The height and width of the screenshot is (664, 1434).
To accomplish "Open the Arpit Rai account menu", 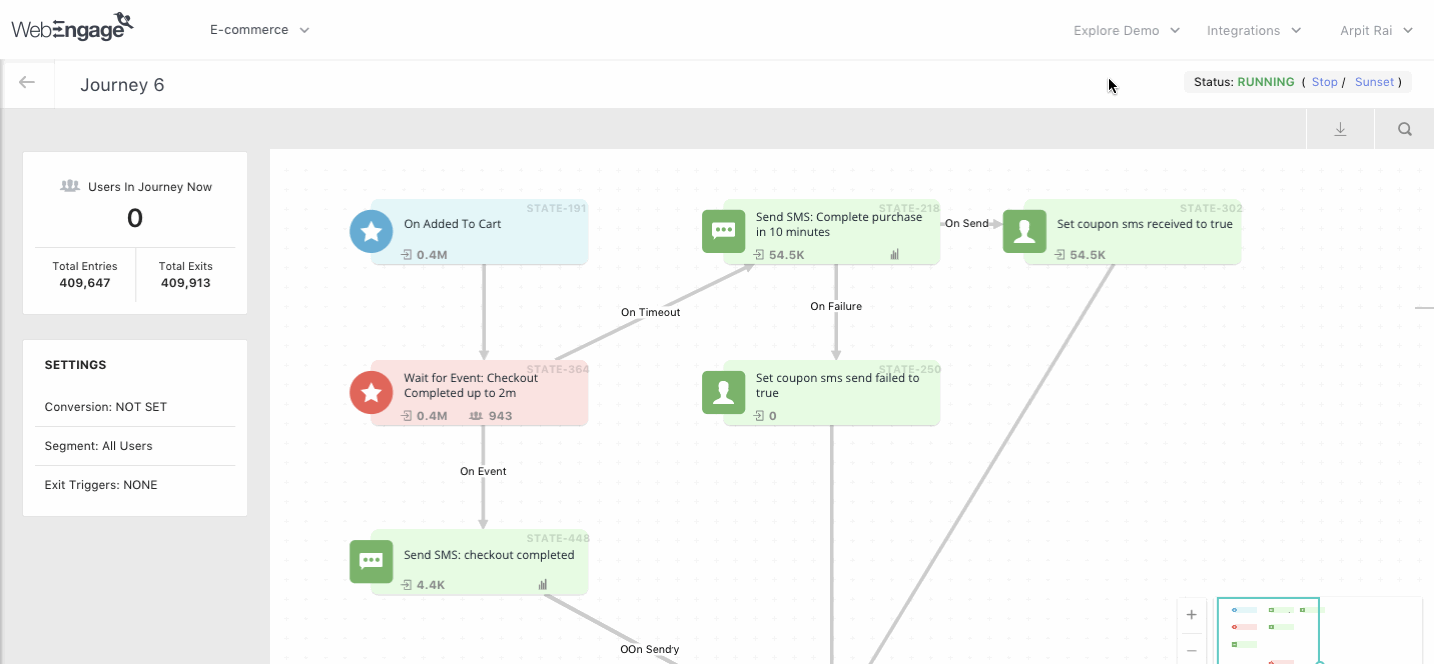I will click(1375, 31).
